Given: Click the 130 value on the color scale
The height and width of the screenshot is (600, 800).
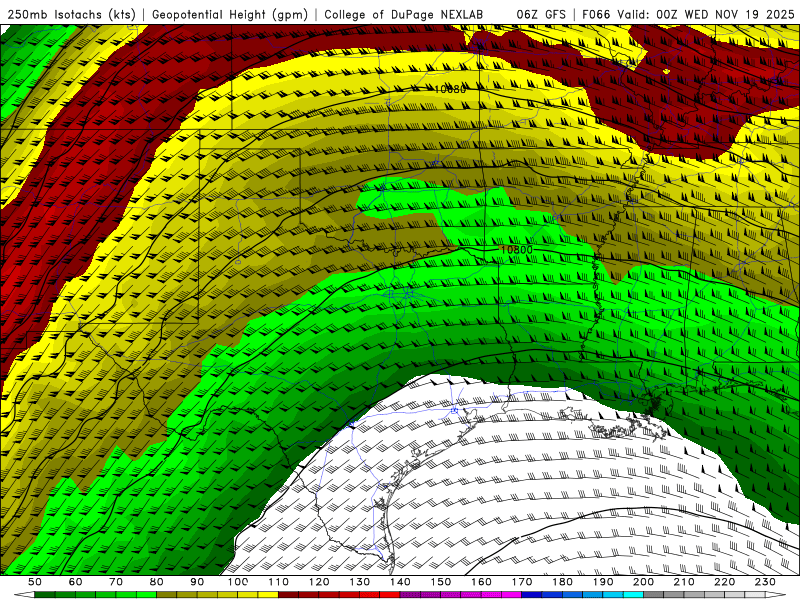Looking at the screenshot, I should (x=359, y=582).
